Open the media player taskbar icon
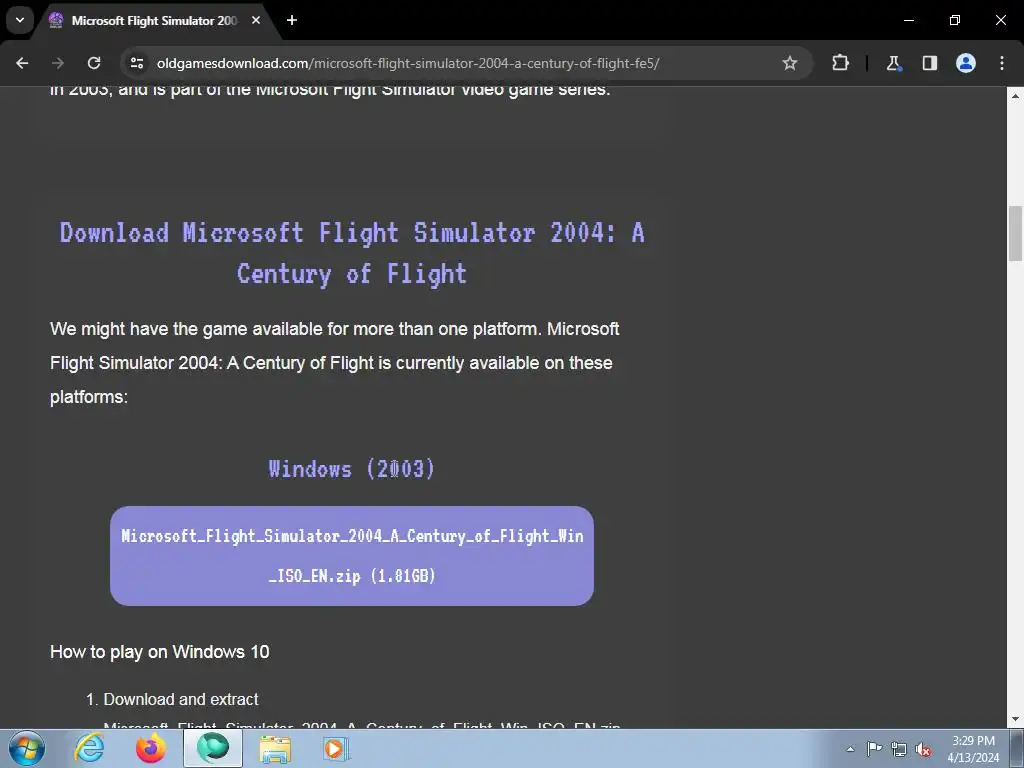Viewport: 1024px width, 768px height. click(x=335, y=748)
